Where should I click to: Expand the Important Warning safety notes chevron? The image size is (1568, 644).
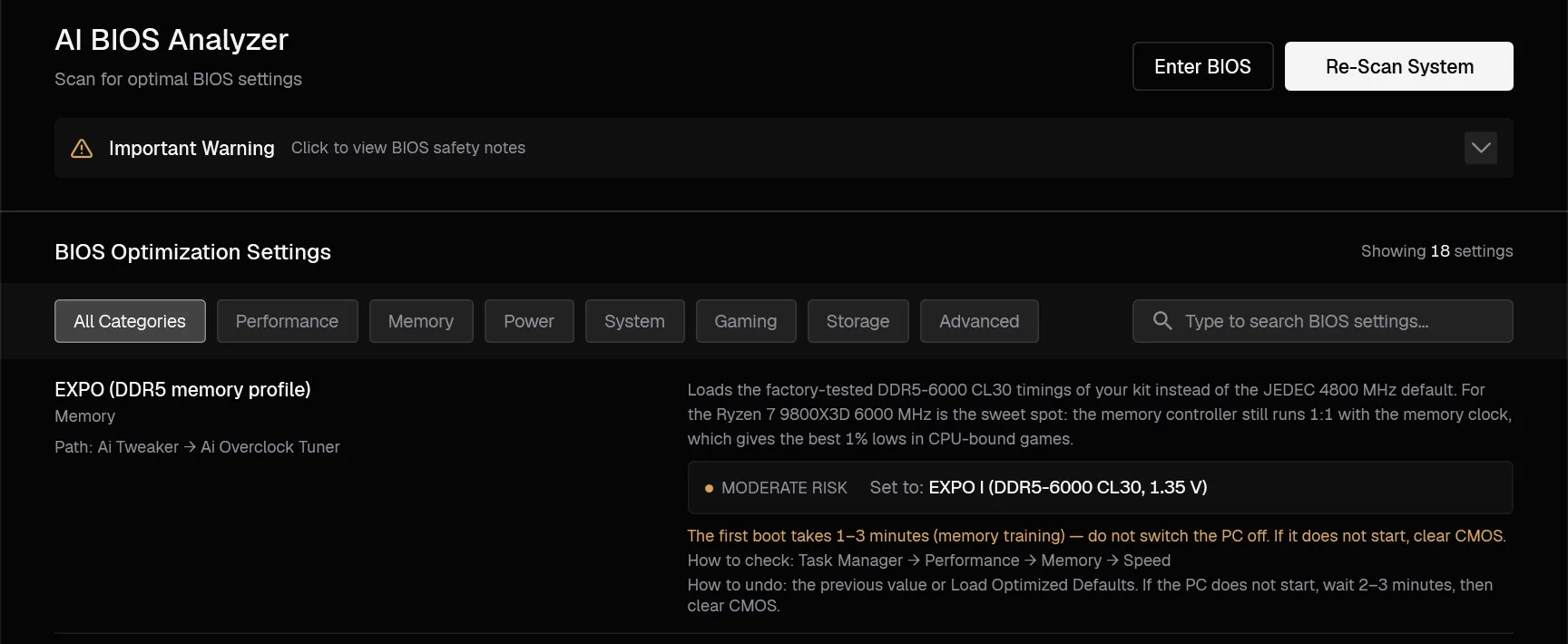[x=1481, y=148]
